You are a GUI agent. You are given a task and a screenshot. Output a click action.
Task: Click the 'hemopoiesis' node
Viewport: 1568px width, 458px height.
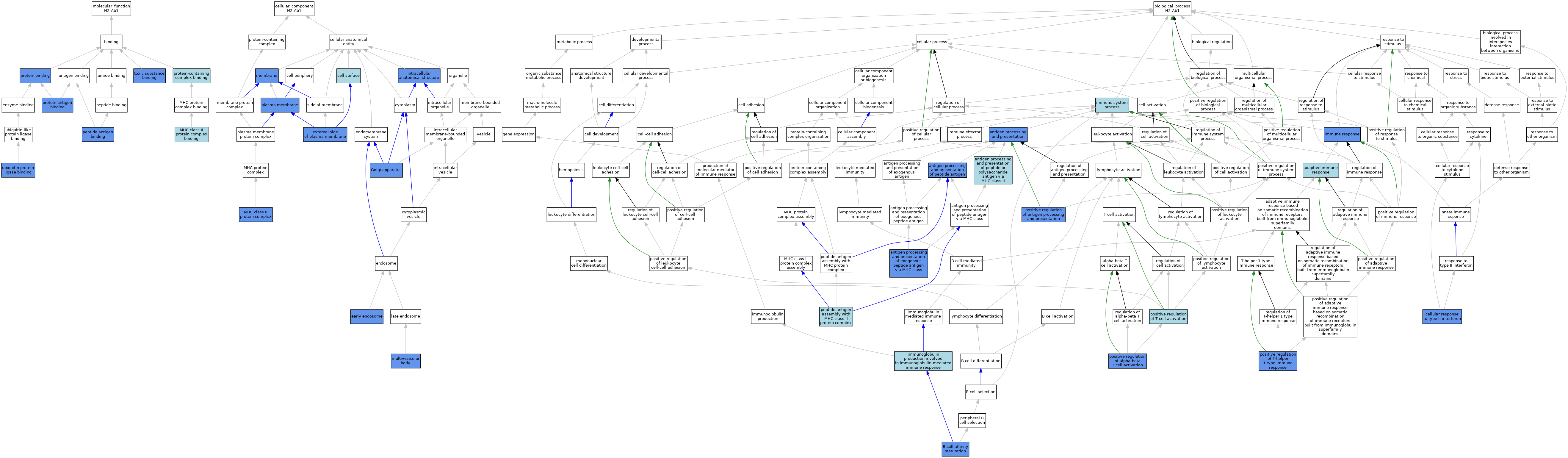coord(571,170)
